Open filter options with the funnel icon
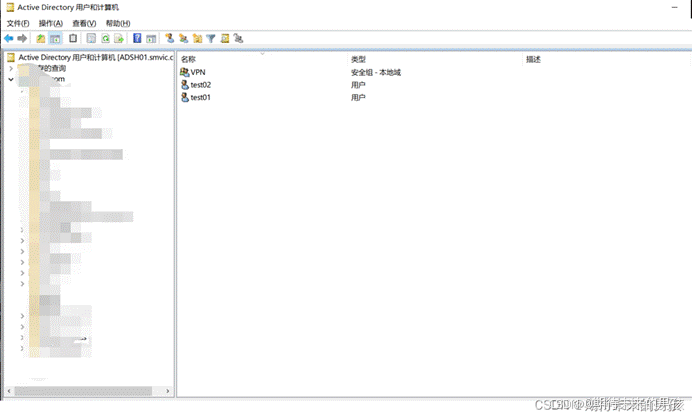 click(x=211, y=39)
